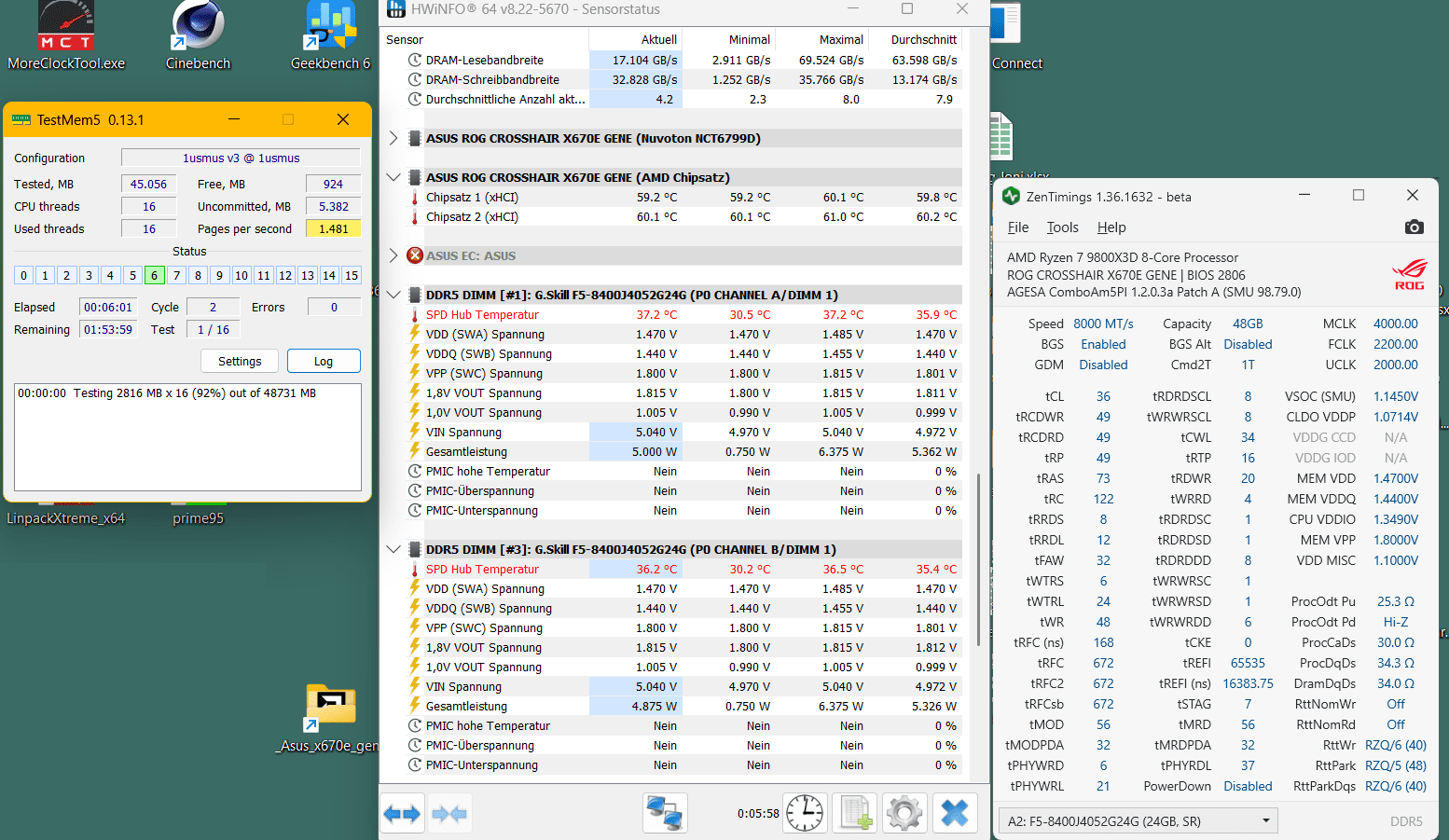
Task: Click ZenTimings FCLK value 2200.00
Action: point(1395,344)
